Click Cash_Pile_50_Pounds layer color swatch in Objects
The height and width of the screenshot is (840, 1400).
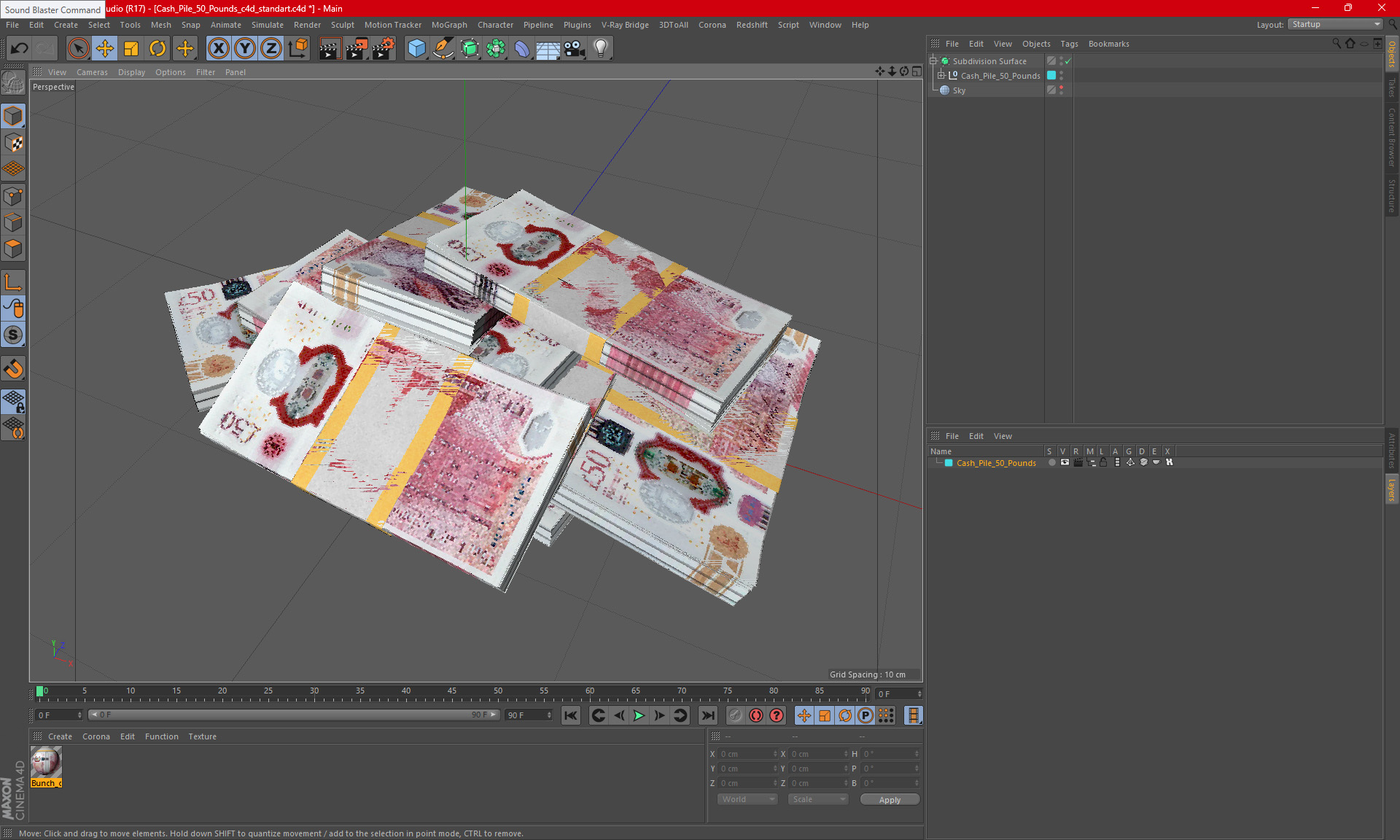click(x=1051, y=75)
